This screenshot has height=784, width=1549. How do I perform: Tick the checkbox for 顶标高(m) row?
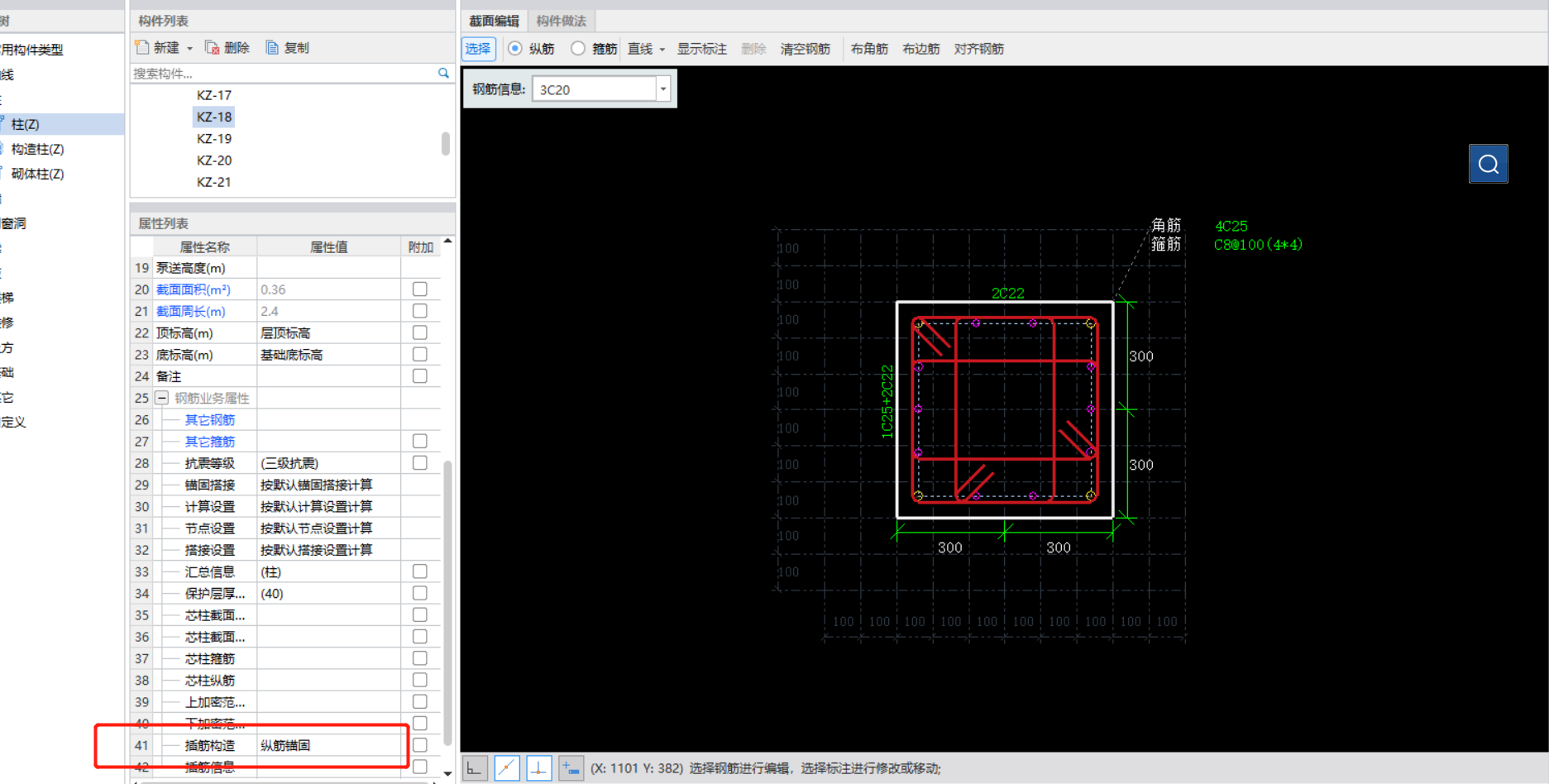420,332
